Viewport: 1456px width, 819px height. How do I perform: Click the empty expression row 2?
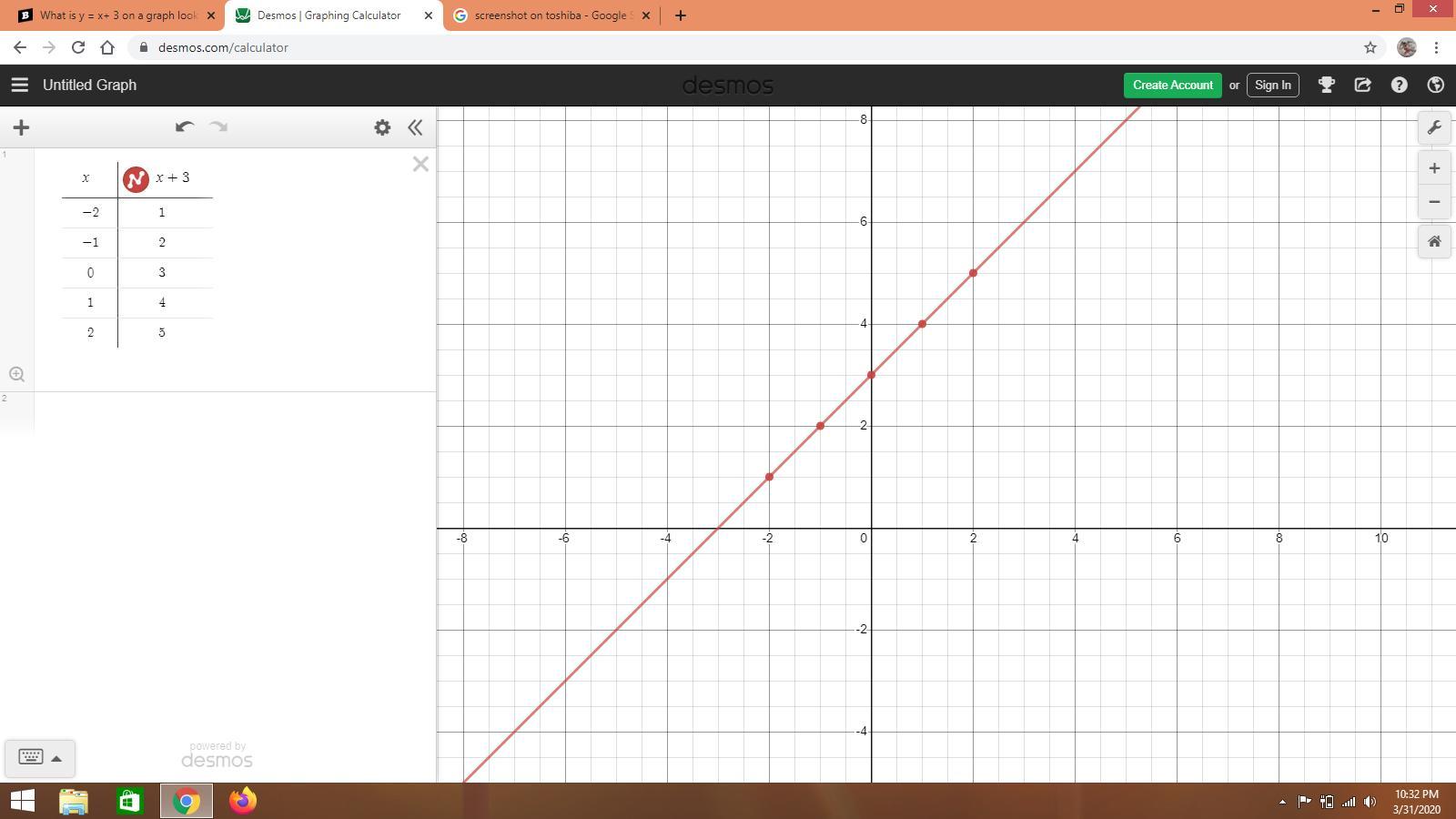pyautogui.click(x=235, y=412)
